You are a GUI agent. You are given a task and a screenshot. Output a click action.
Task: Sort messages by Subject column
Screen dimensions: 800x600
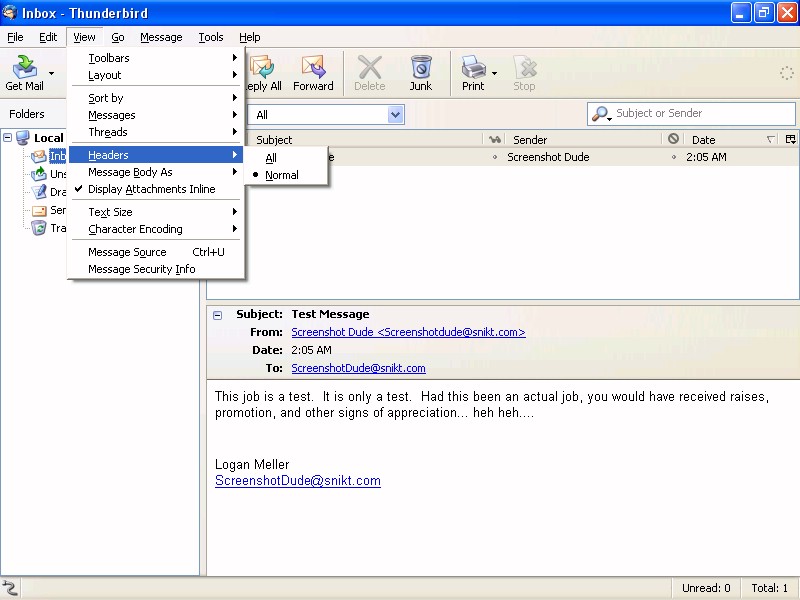[x=365, y=140]
